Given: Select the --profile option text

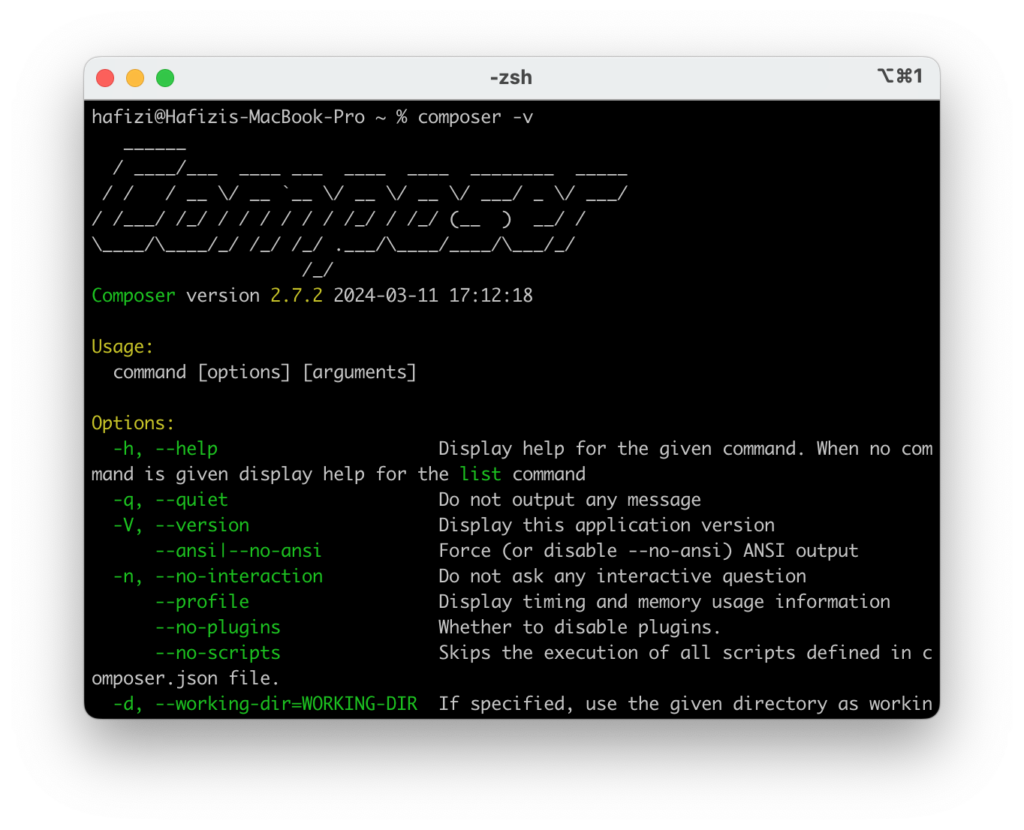Looking at the screenshot, I should pos(202,601).
